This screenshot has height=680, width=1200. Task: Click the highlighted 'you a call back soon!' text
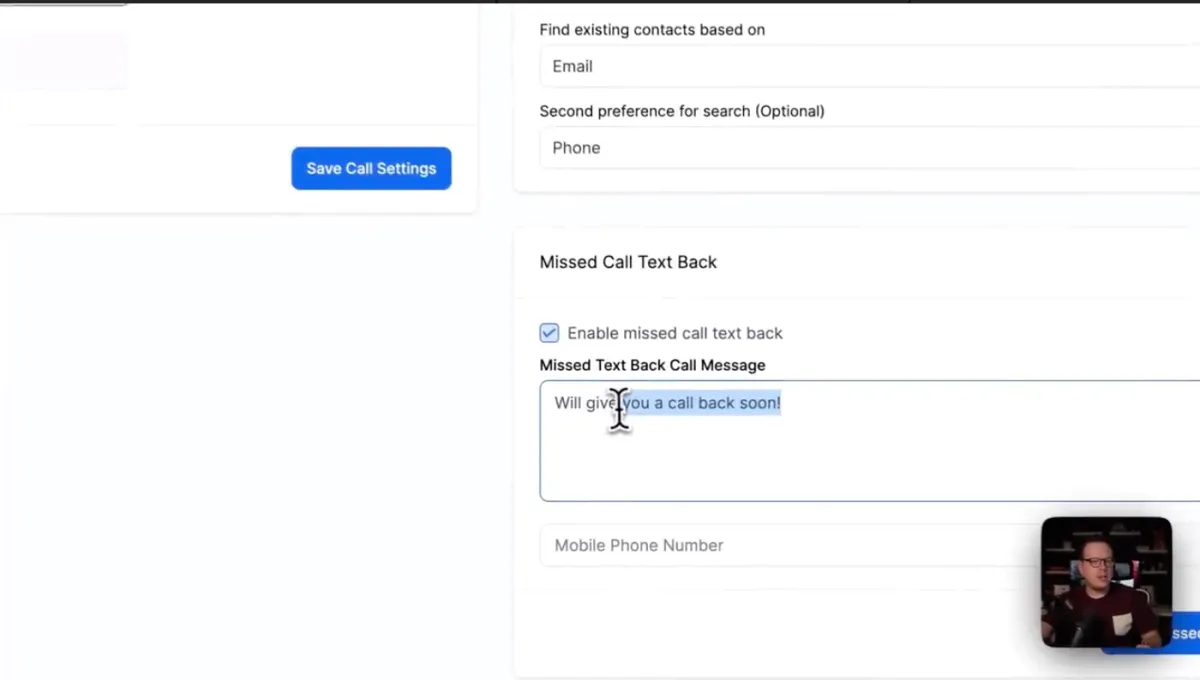pyautogui.click(x=702, y=402)
